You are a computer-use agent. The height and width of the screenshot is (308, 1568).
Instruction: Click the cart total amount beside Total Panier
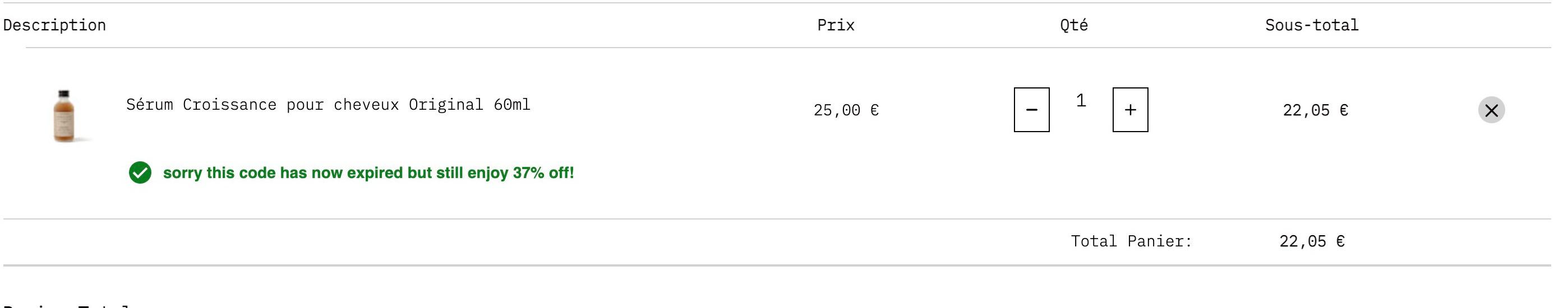(x=1312, y=241)
